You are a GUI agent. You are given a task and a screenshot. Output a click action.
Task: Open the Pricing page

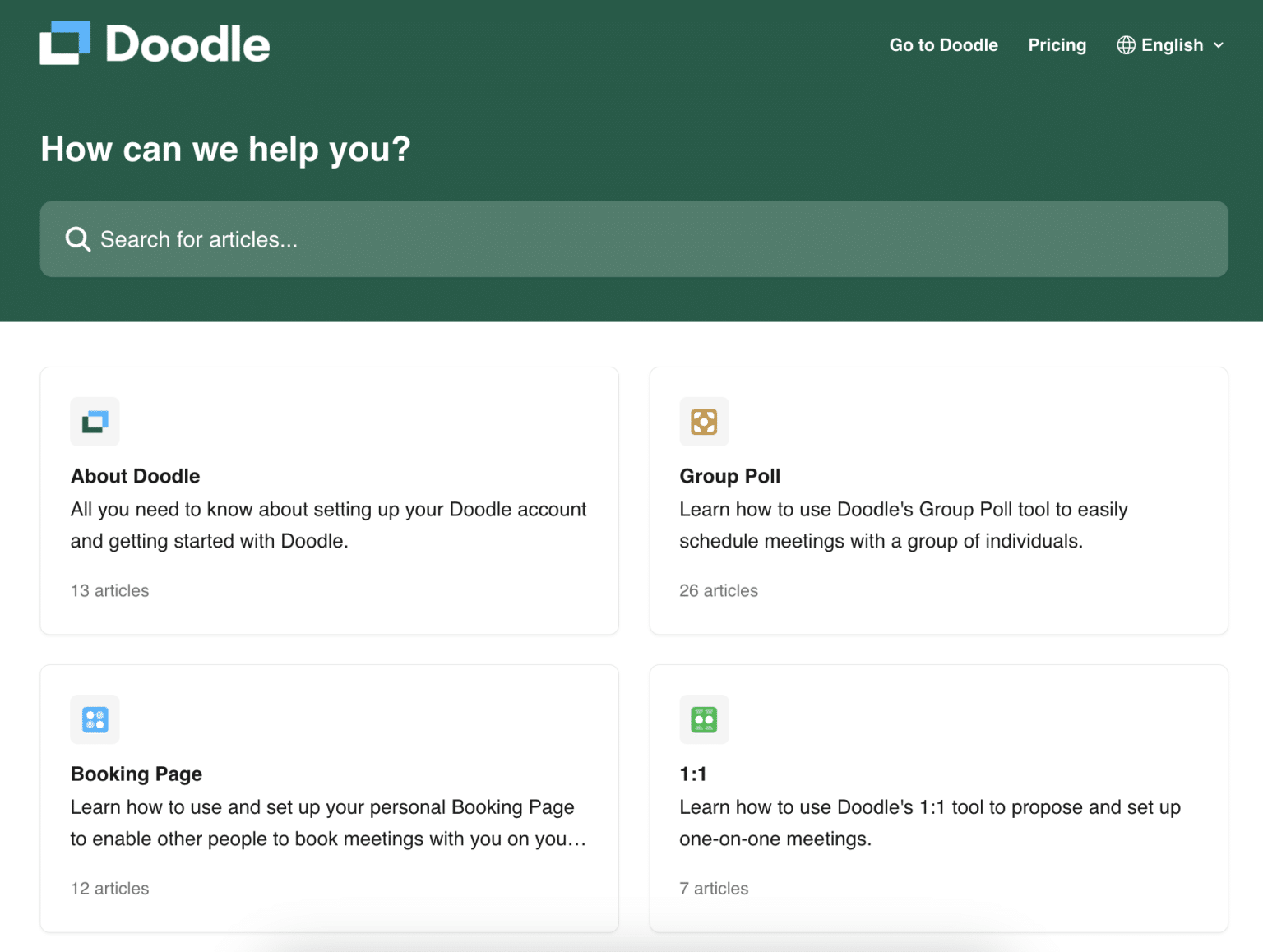coord(1057,45)
